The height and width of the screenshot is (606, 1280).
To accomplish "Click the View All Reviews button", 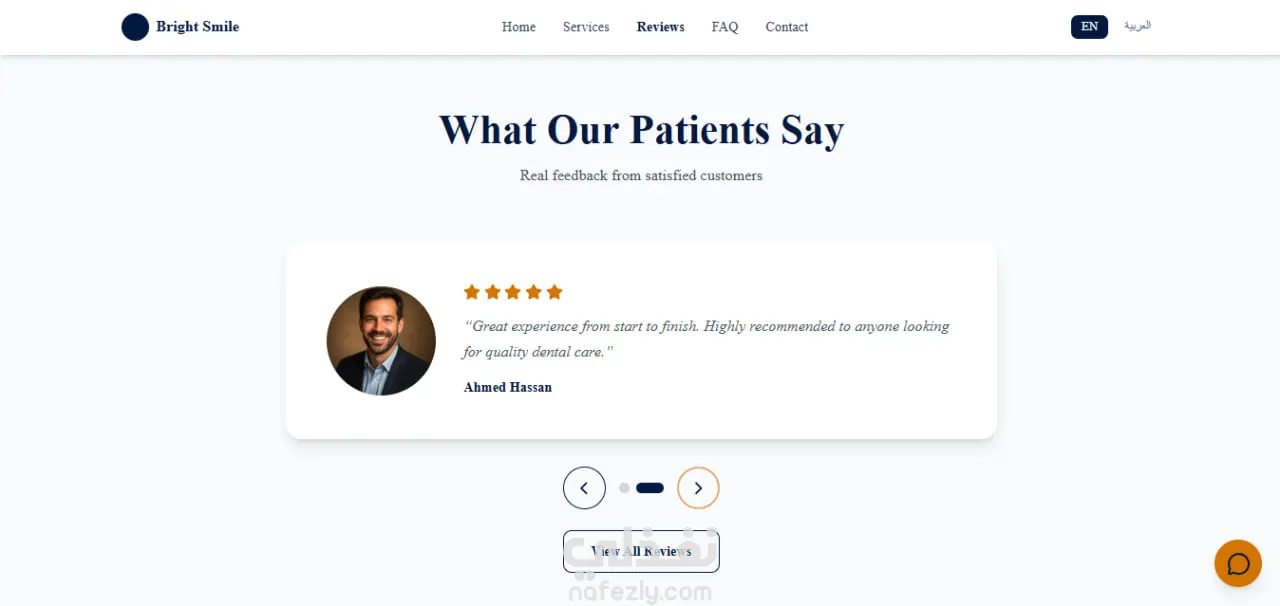I will pyautogui.click(x=641, y=551).
